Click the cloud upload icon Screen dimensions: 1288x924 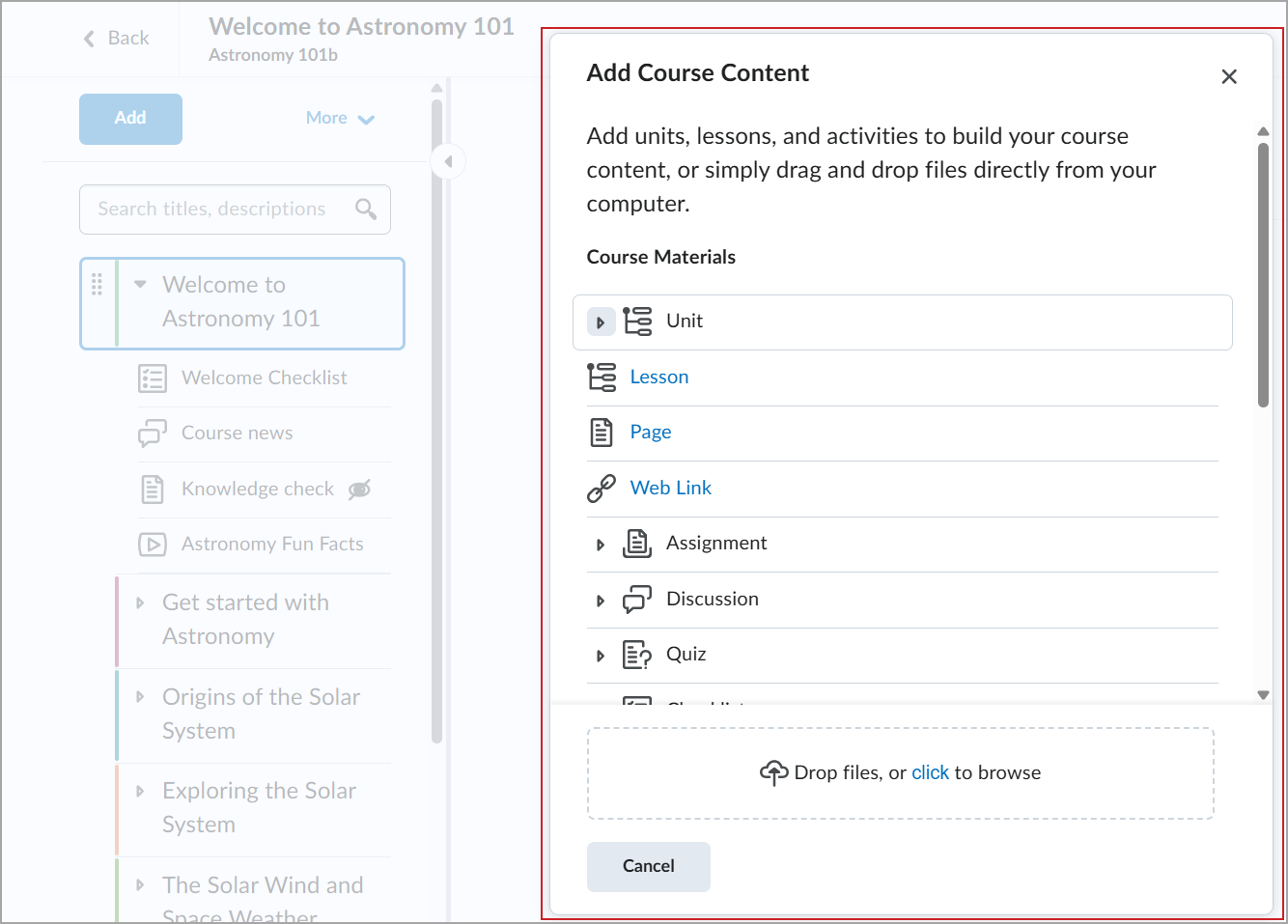click(x=774, y=772)
